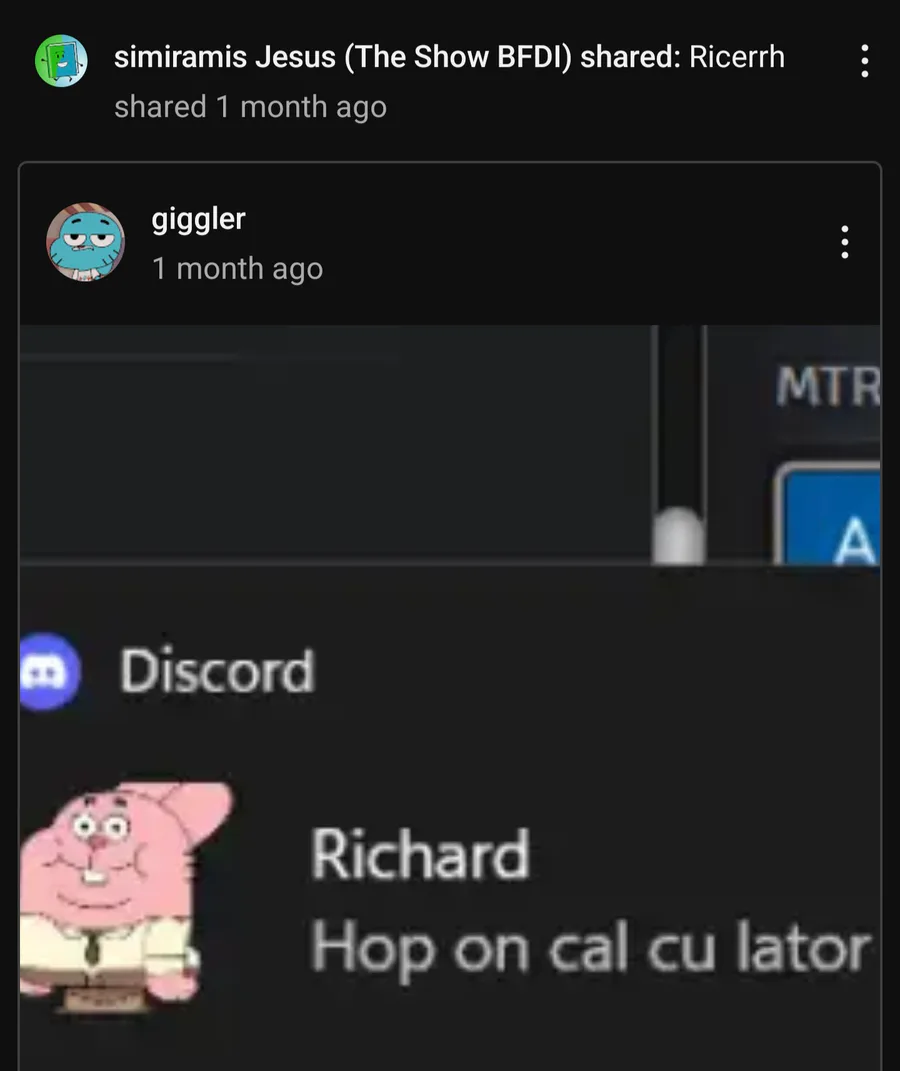This screenshot has width=900, height=1071.
Task: Click the "Ricerrh" shared caption text
Action: point(737,57)
